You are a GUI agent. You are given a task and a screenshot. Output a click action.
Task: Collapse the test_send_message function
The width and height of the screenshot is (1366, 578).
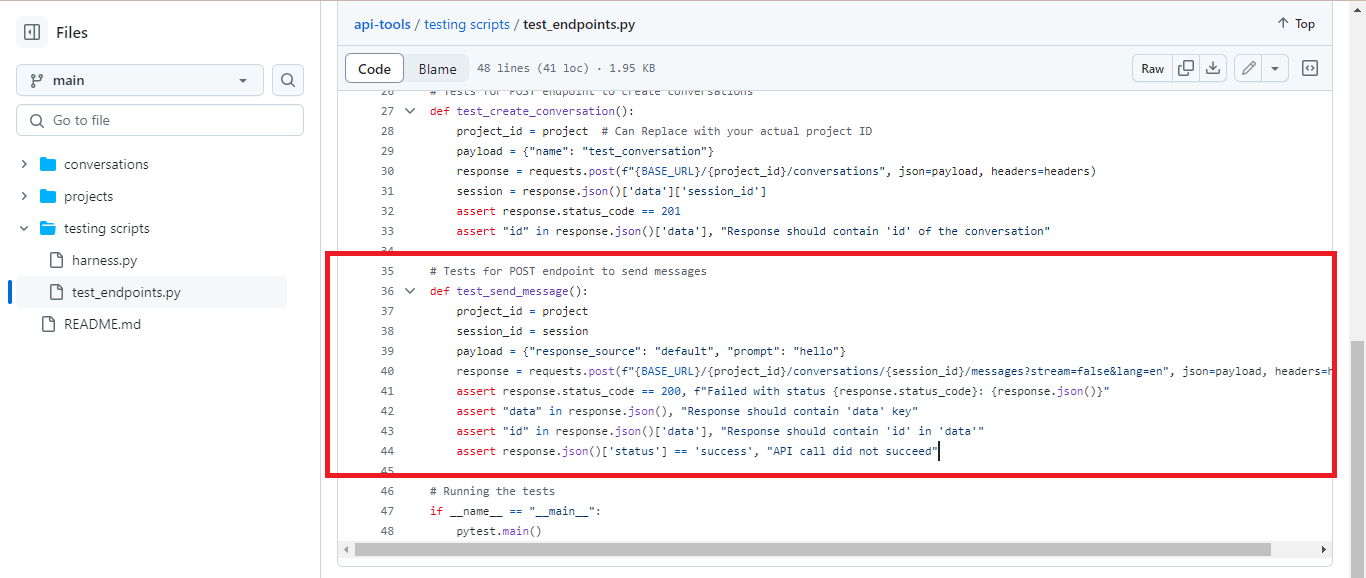(x=410, y=290)
